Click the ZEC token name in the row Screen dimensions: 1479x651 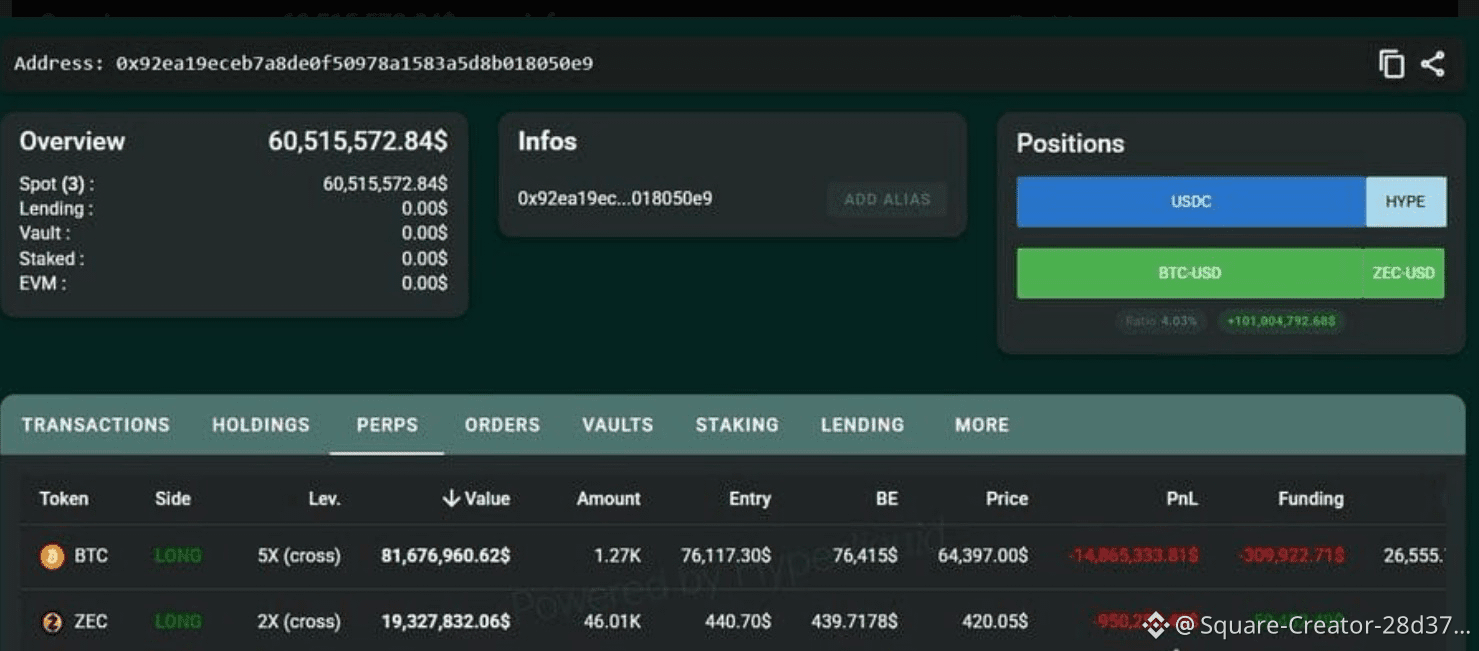[91, 622]
